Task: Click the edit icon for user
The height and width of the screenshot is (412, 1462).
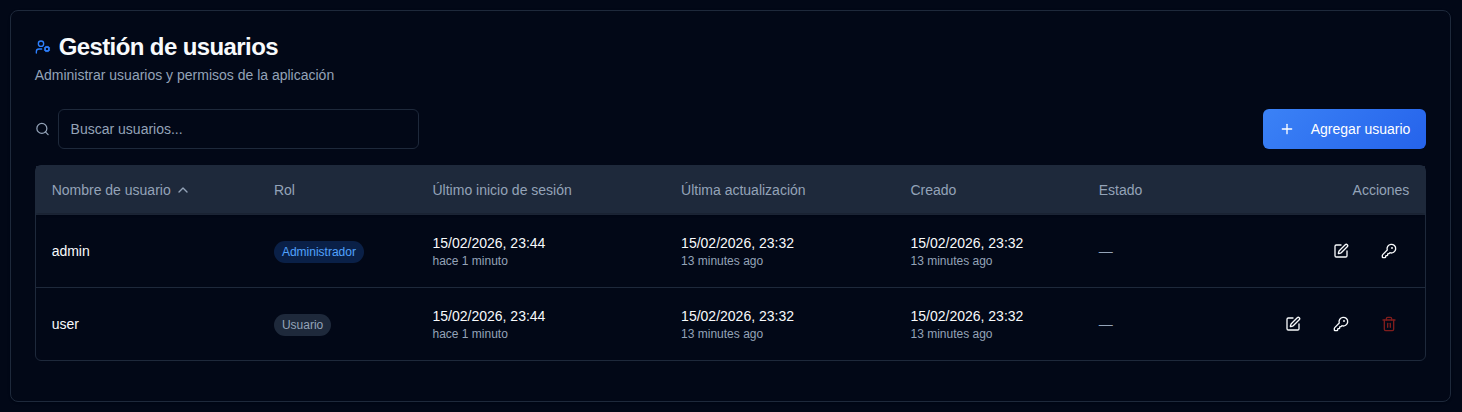Action: 1293,324
